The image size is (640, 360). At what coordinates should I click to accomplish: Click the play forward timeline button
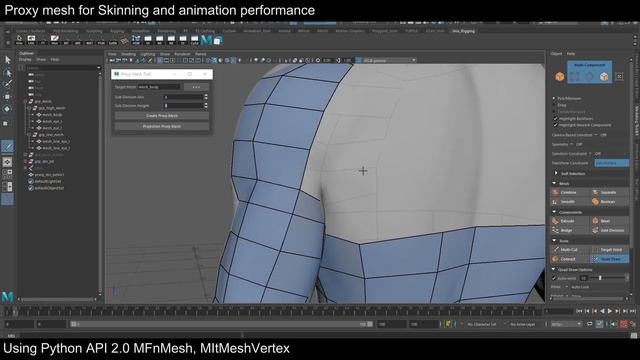coord(610,311)
